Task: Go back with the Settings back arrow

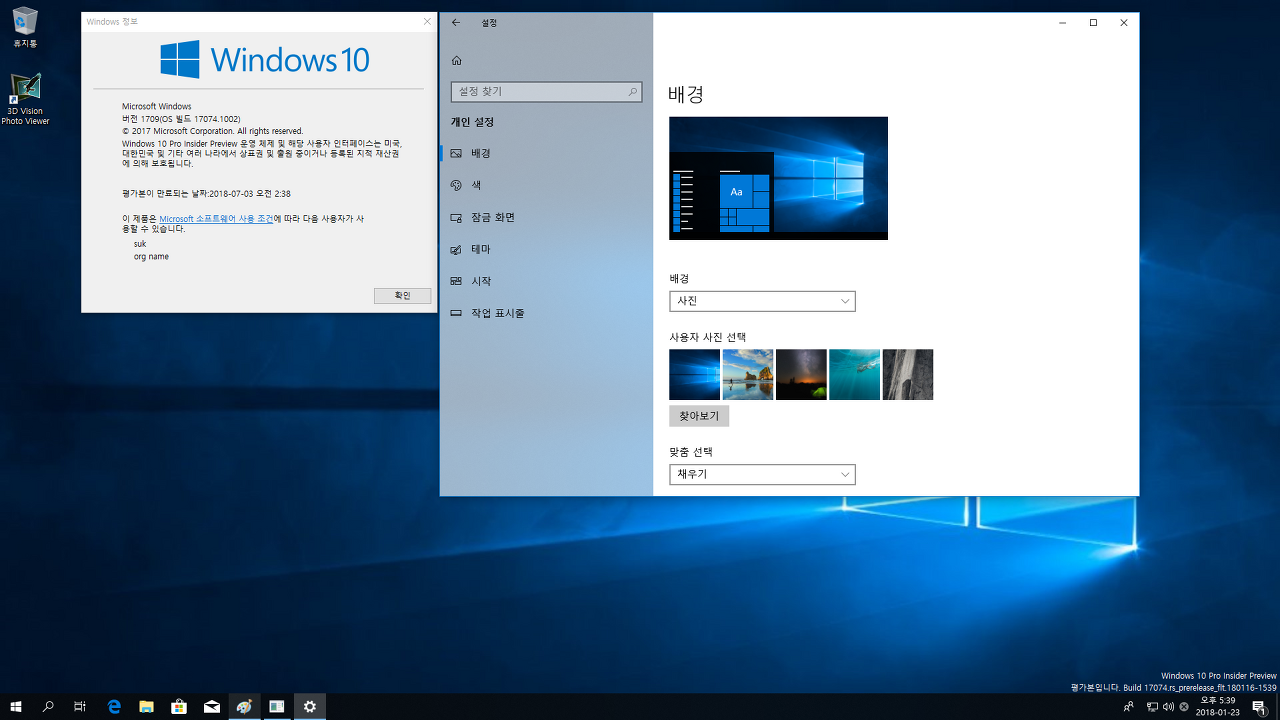Action: click(x=456, y=22)
